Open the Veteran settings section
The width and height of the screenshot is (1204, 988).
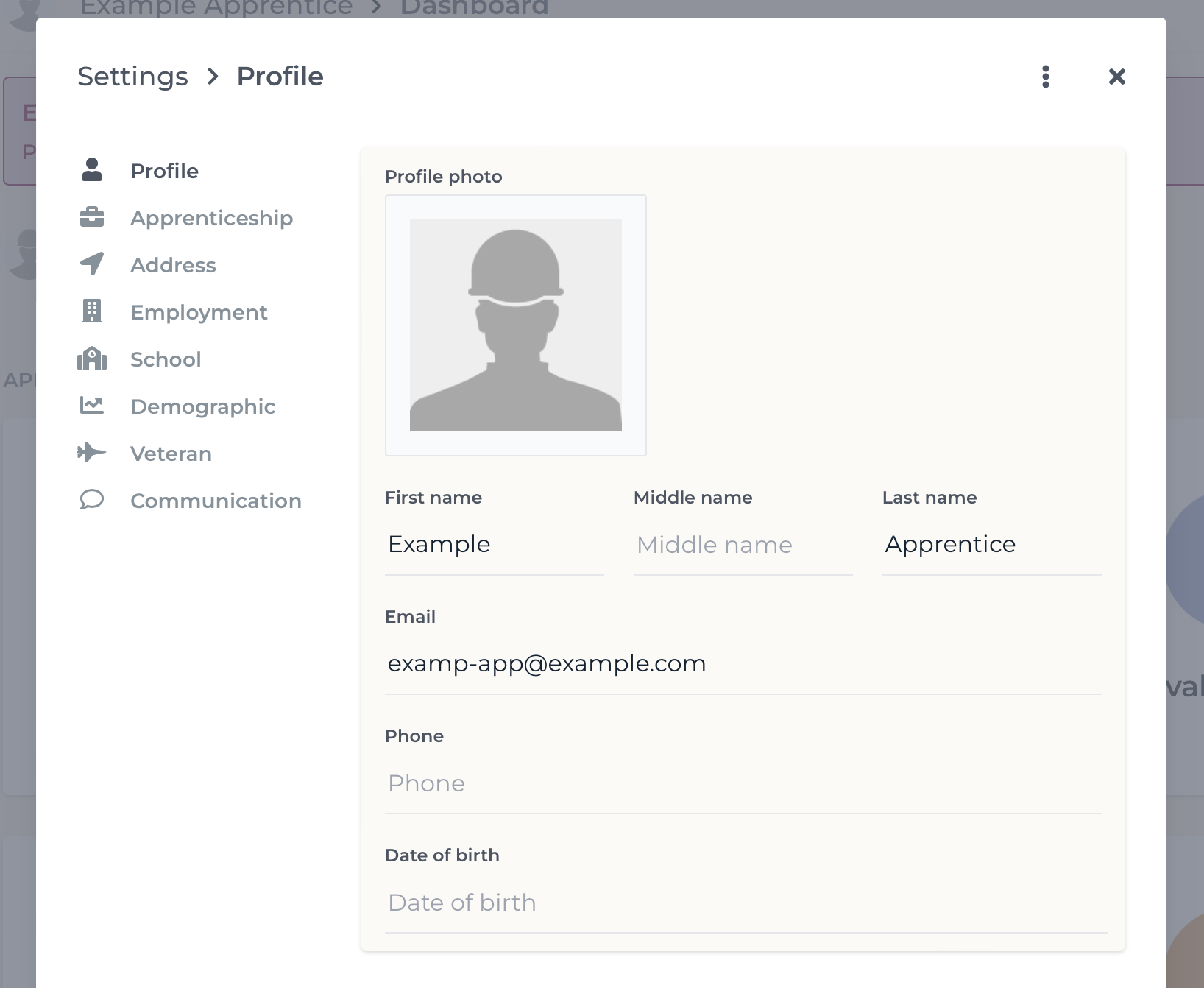[x=171, y=454]
